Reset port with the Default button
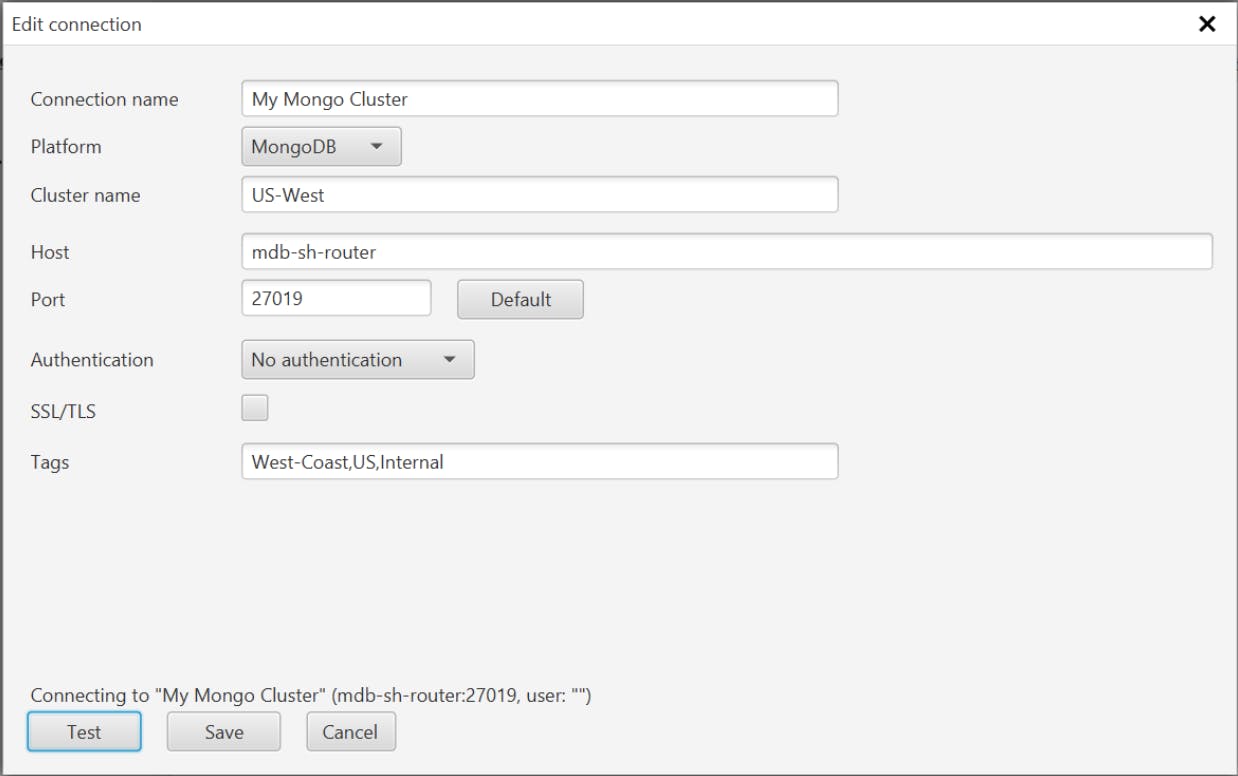Image resolution: width=1238 pixels, height=776 pixels. tap(520, 300)
